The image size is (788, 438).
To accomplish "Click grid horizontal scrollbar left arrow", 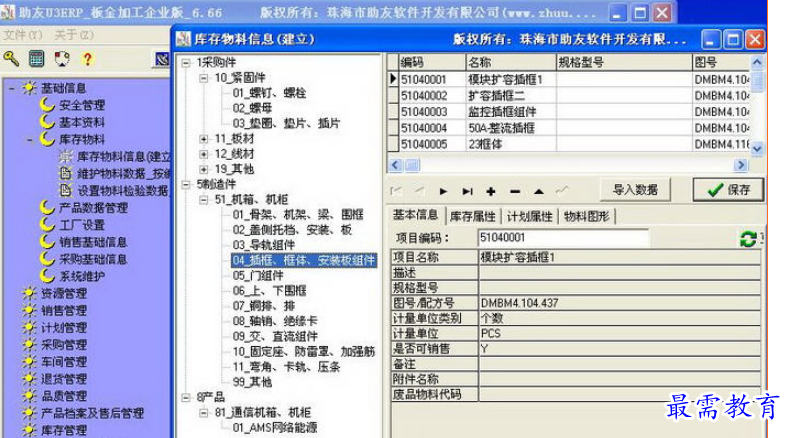I will click(x=396, y=165).
